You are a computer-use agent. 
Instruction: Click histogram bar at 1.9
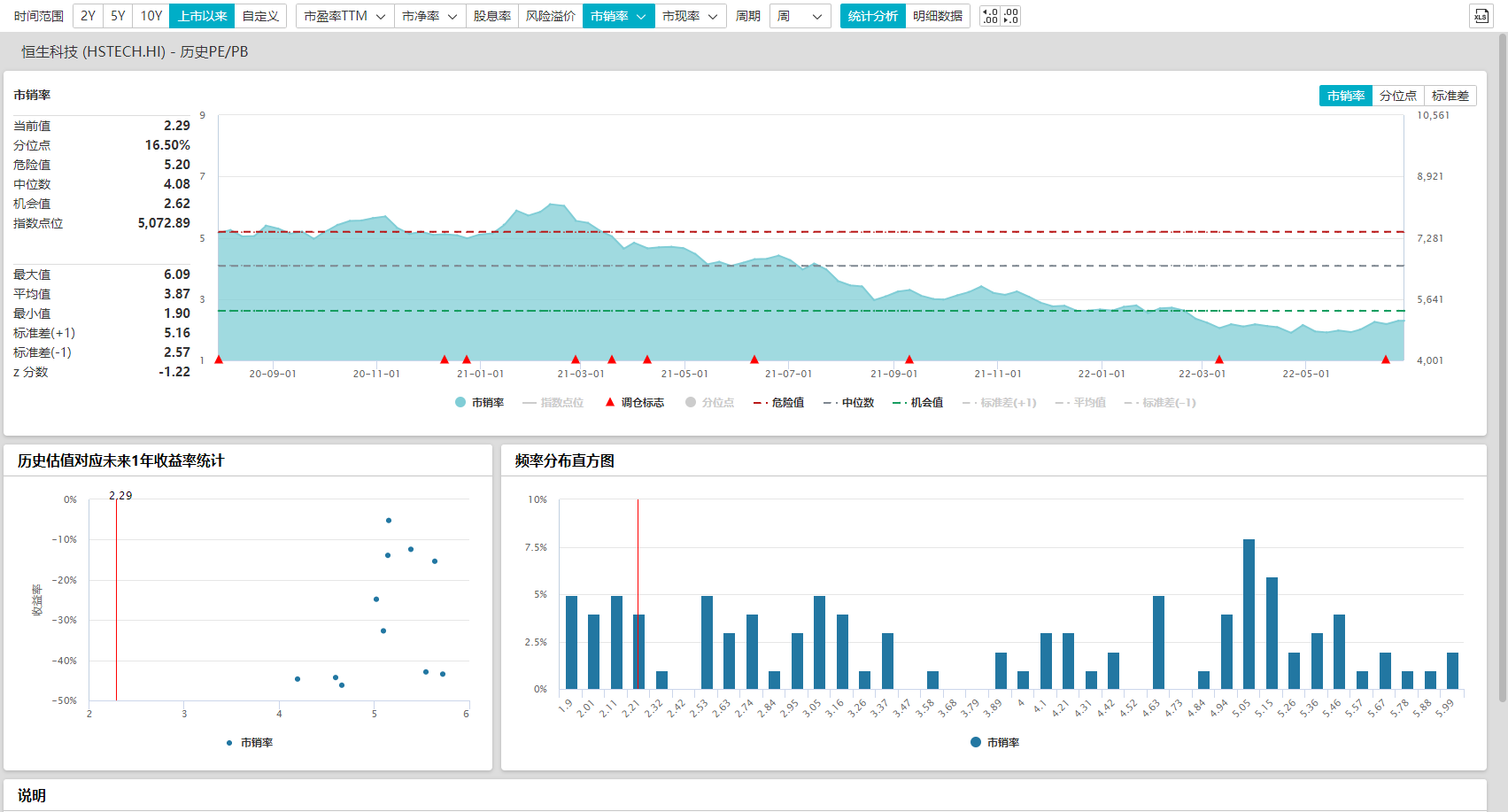571,643
